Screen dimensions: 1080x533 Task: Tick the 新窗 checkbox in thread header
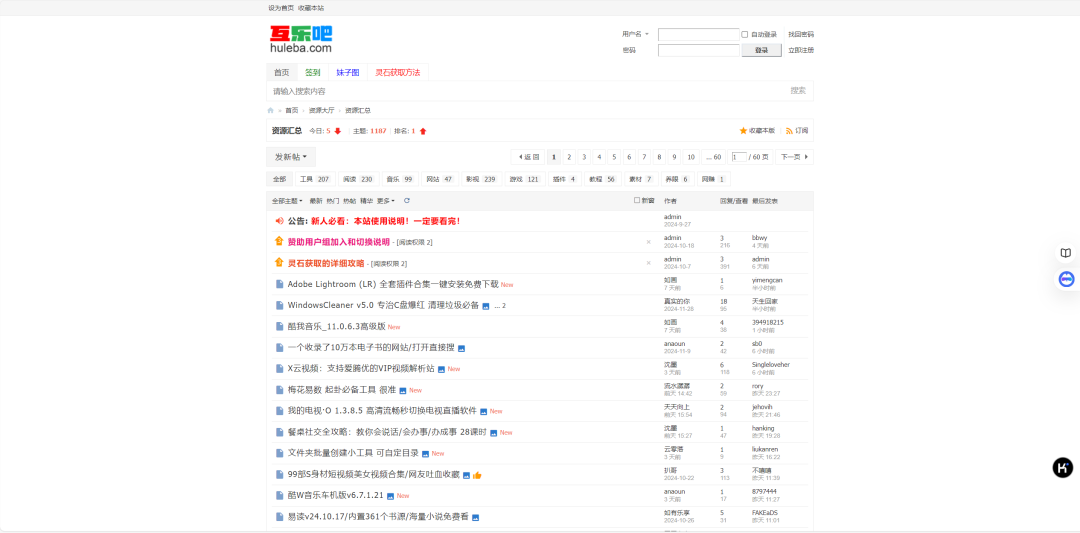pos(637,200)
